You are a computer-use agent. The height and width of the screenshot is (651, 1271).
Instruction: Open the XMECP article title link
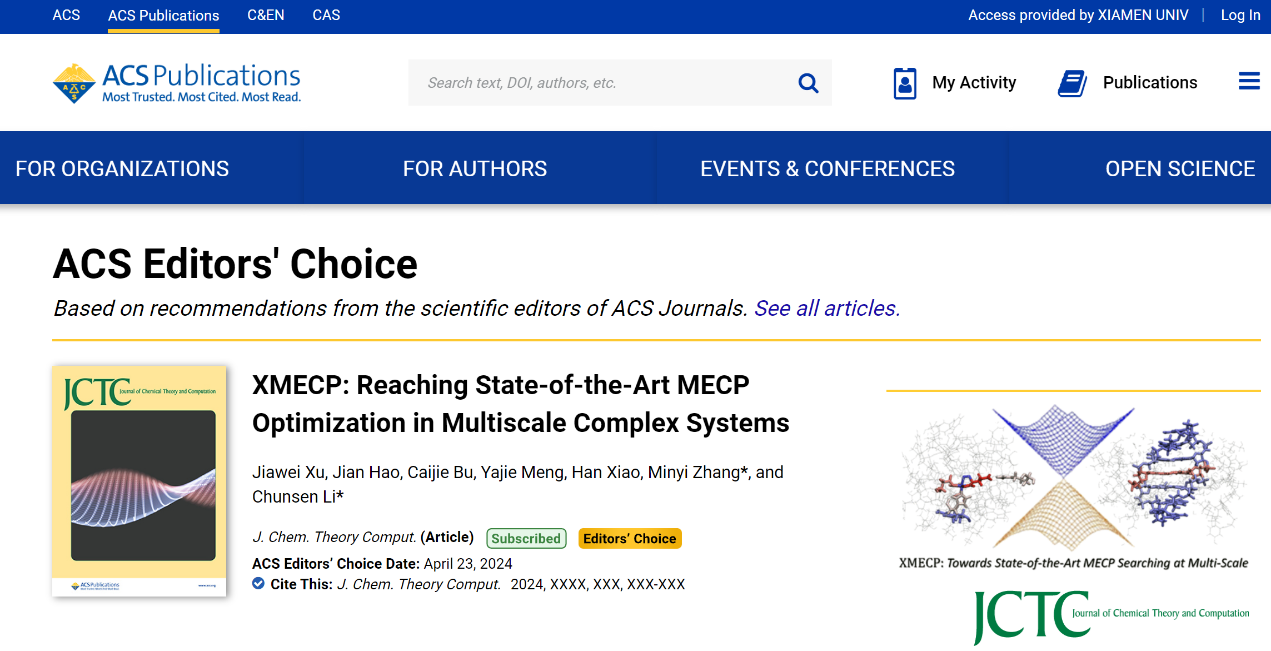coord(520,404)
